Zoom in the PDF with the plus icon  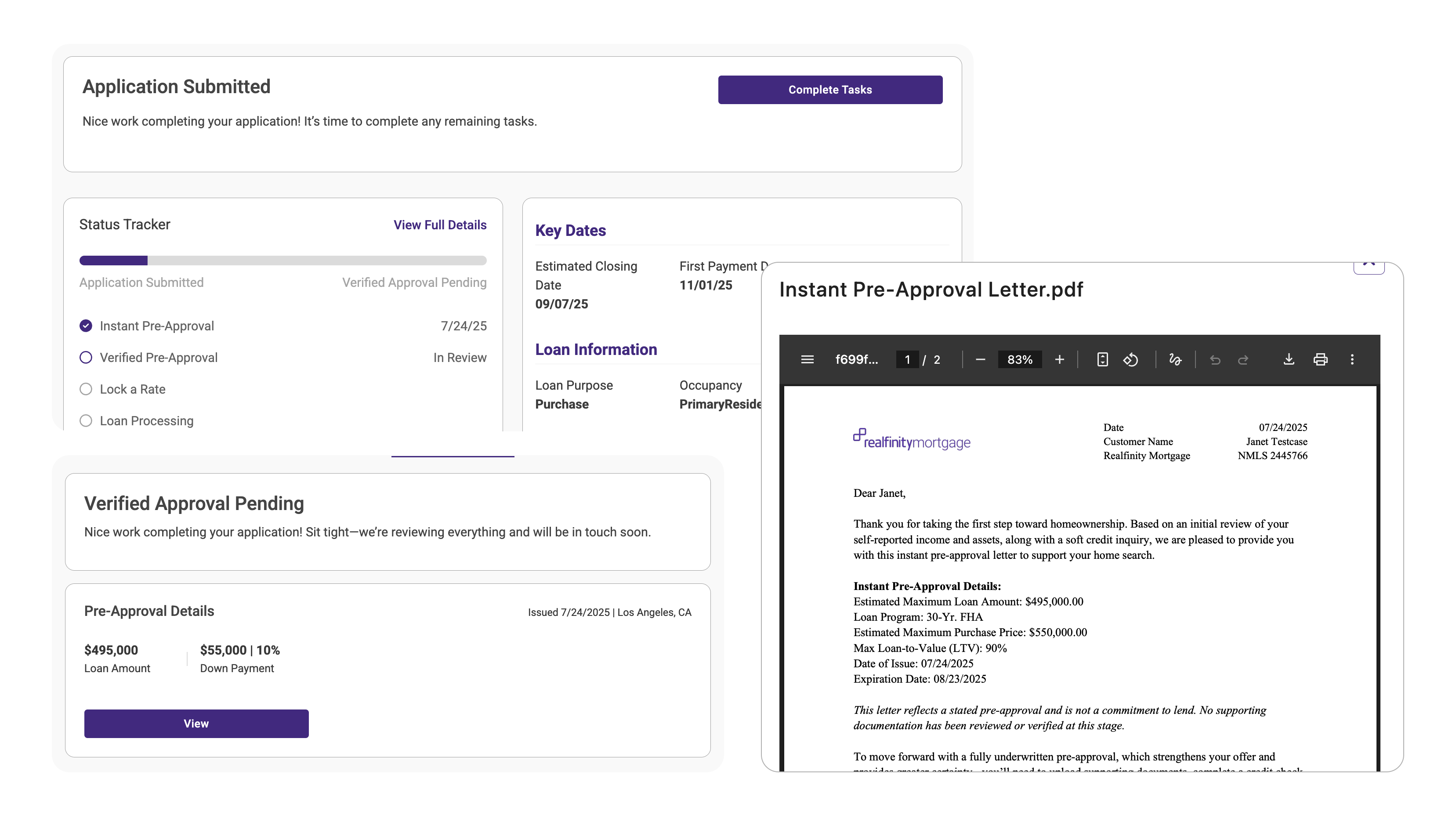(x=1059, y=359)
